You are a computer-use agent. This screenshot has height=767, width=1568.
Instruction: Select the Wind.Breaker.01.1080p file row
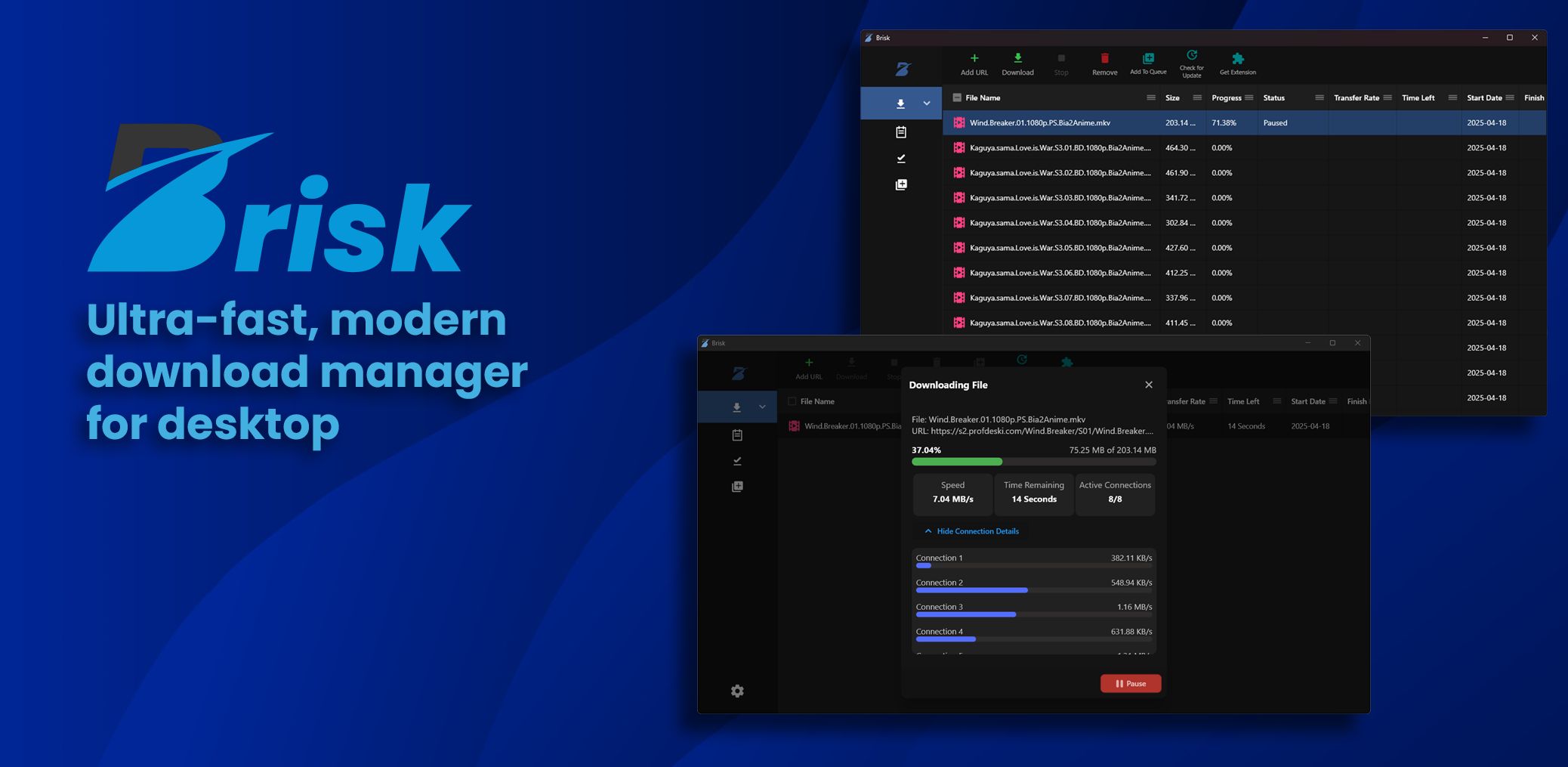pos(1041,122)
